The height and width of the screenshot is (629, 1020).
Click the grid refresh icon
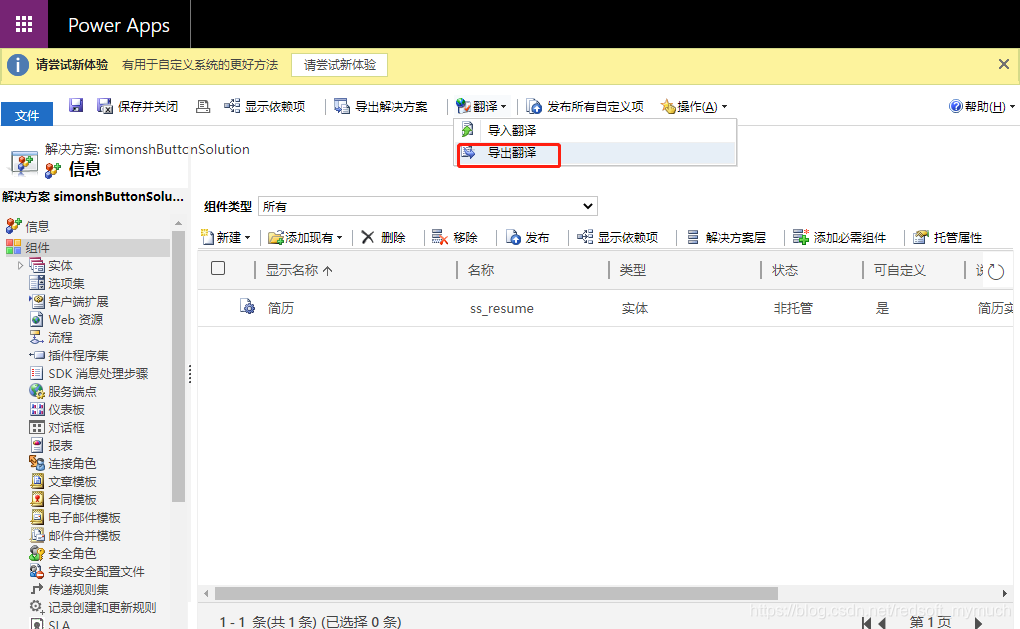point(996,271)
